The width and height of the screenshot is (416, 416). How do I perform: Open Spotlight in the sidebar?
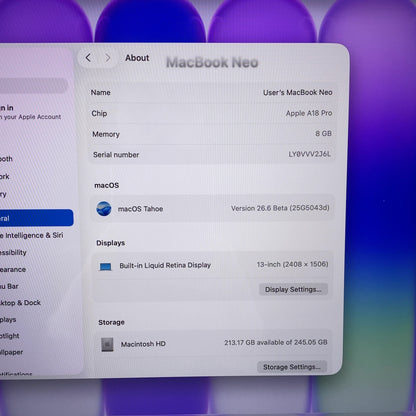(10, 336)
